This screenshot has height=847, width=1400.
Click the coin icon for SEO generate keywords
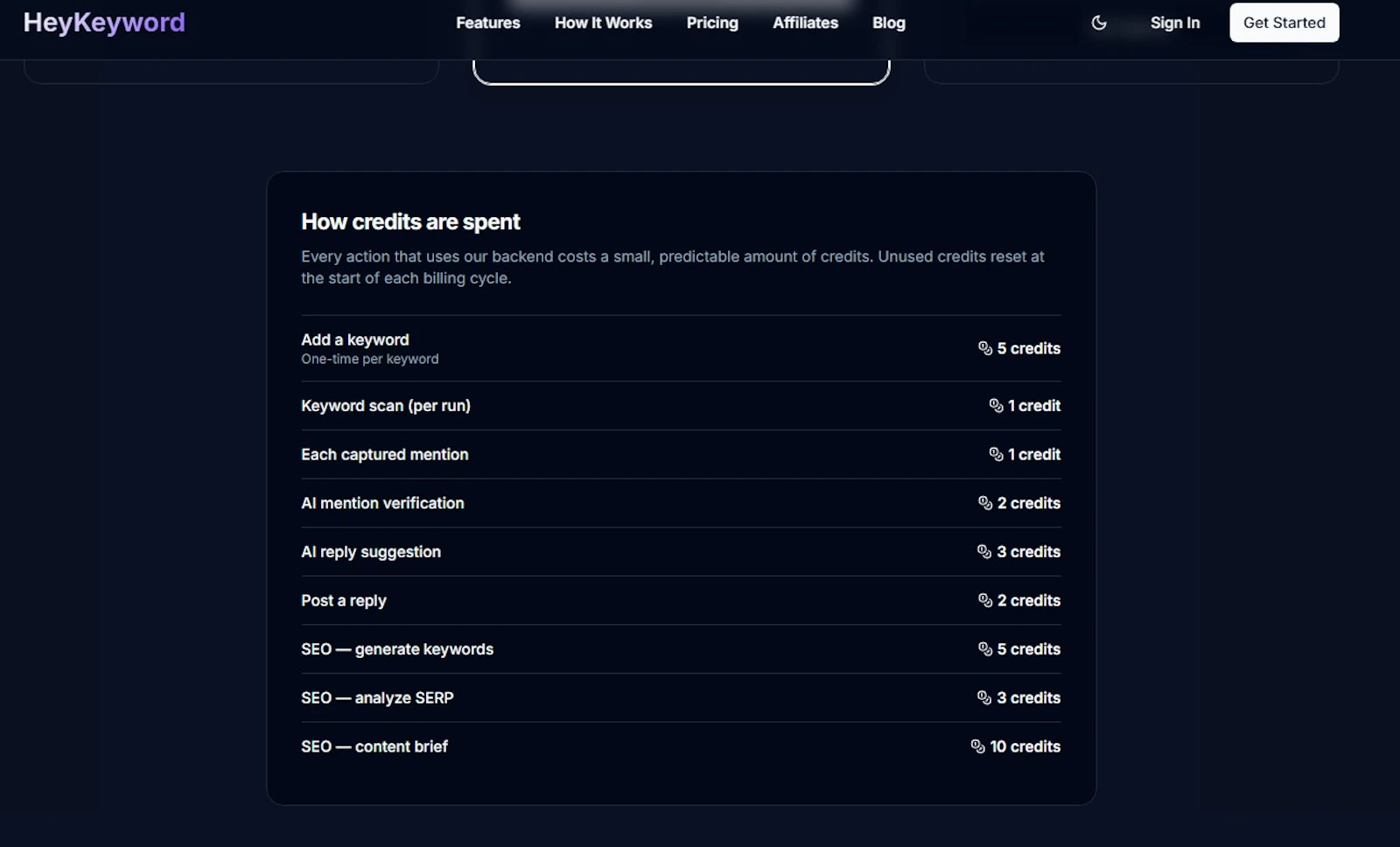985,649
